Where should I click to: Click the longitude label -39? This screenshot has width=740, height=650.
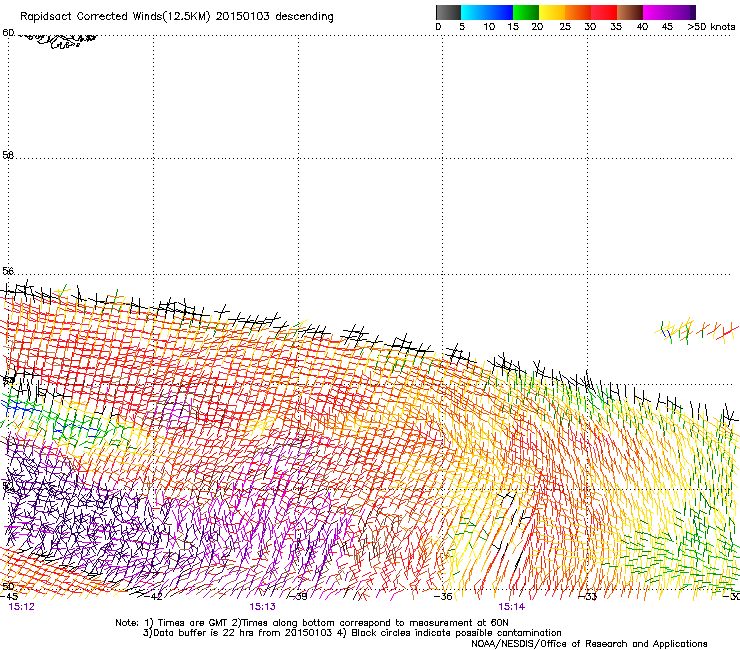[x=299, y=597]
